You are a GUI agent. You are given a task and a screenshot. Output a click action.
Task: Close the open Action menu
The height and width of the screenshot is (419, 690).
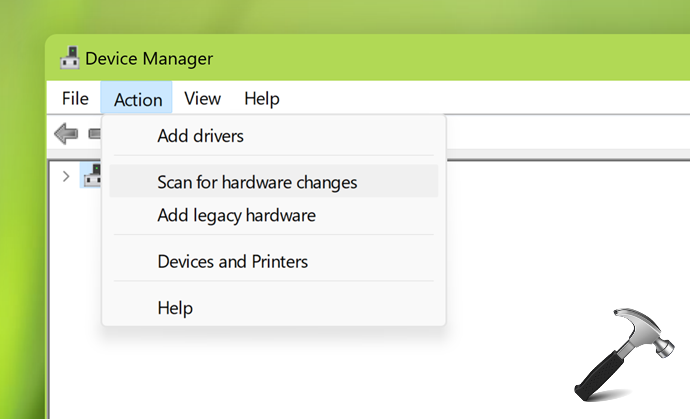138,98
